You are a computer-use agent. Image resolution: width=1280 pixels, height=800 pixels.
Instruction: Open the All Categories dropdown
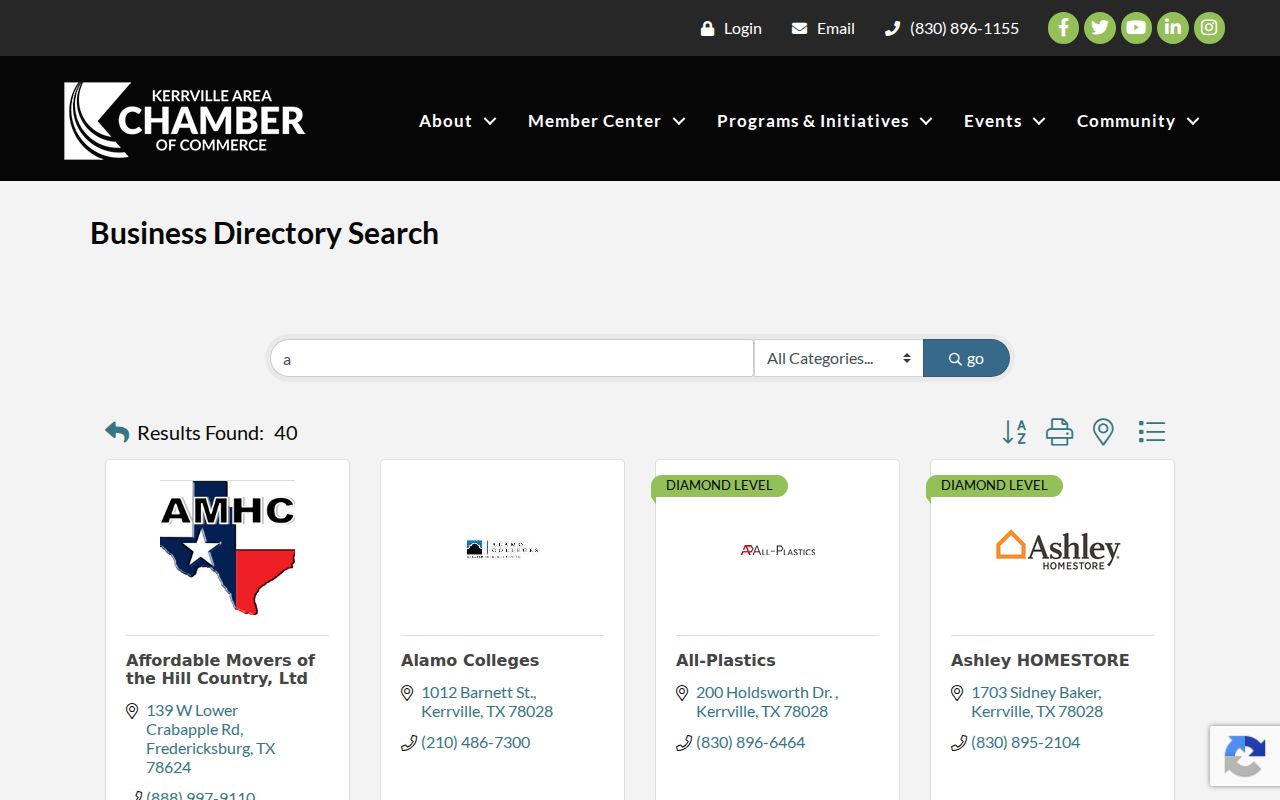point(838,358)
